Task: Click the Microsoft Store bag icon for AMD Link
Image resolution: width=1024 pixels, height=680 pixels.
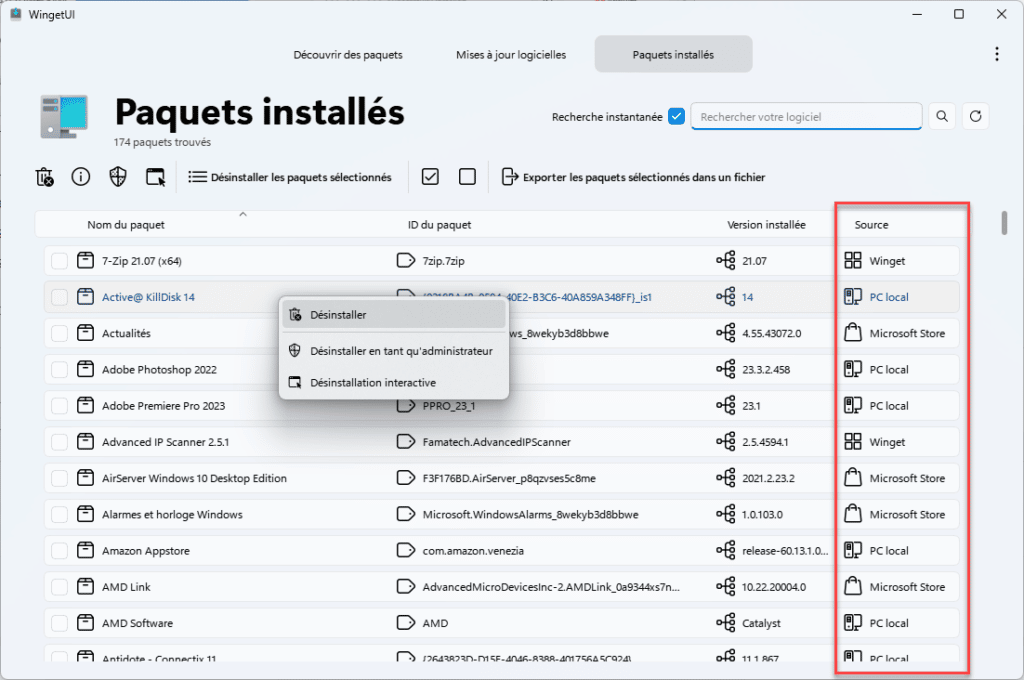Action: click(853, 587)
